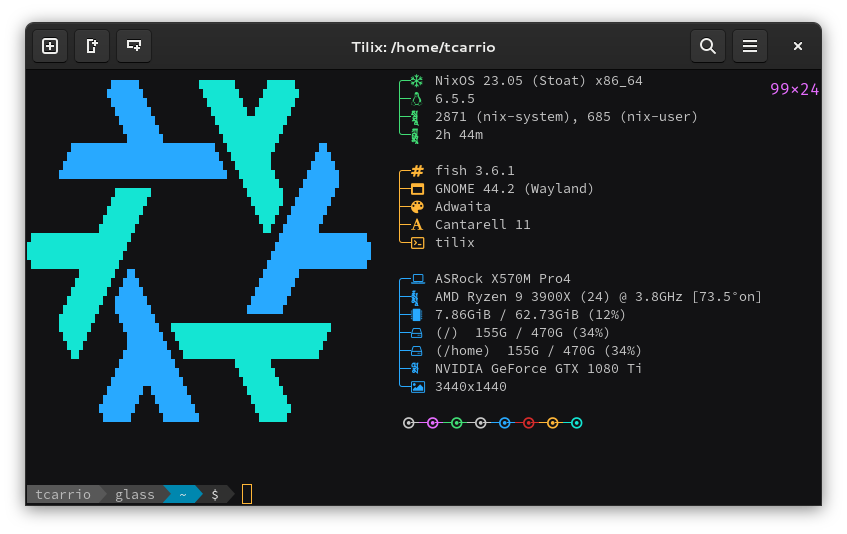Click the blue color dot

point(505,423)
